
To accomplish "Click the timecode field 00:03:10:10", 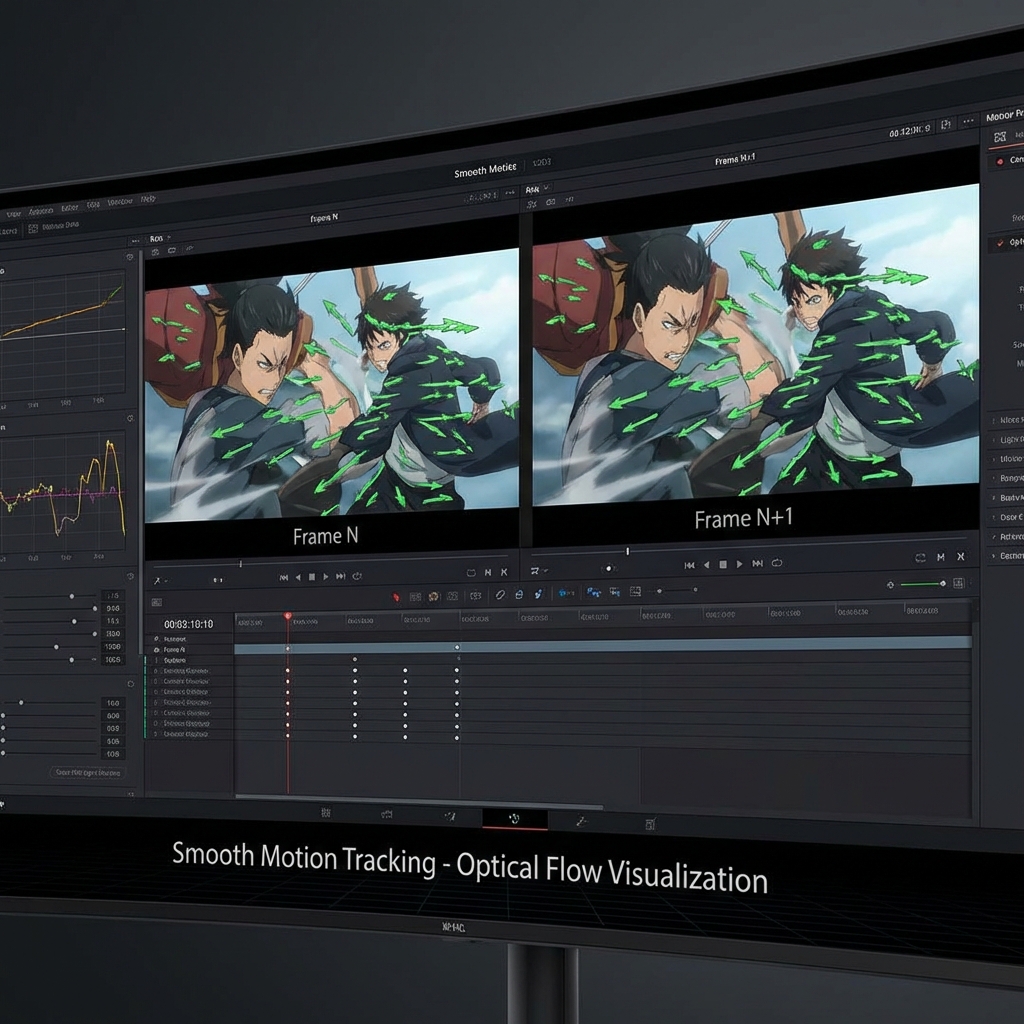I will [x=188, y=624].
